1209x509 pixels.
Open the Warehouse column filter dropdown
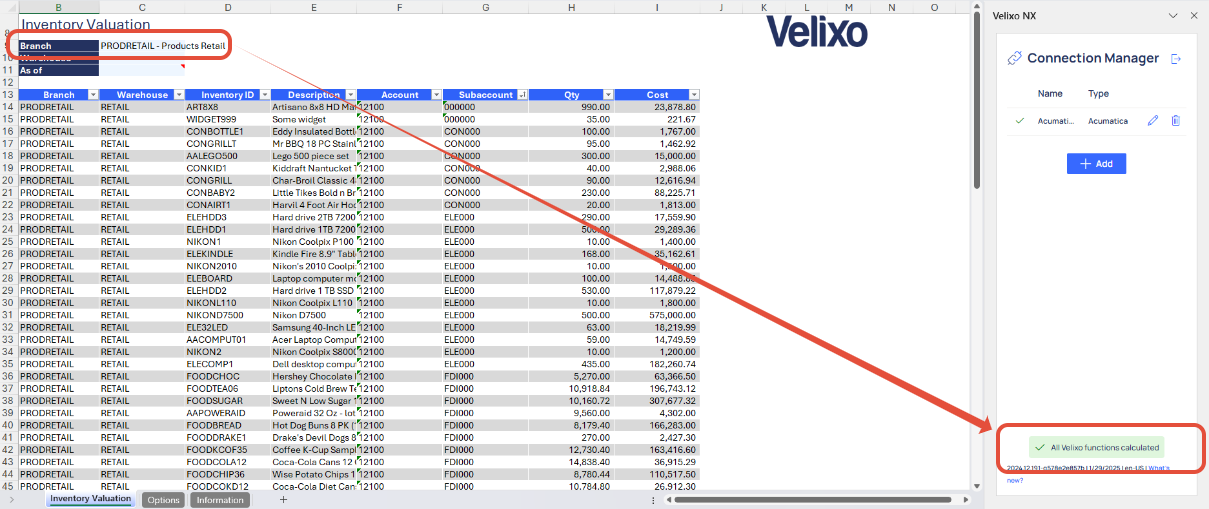(177, 95)
